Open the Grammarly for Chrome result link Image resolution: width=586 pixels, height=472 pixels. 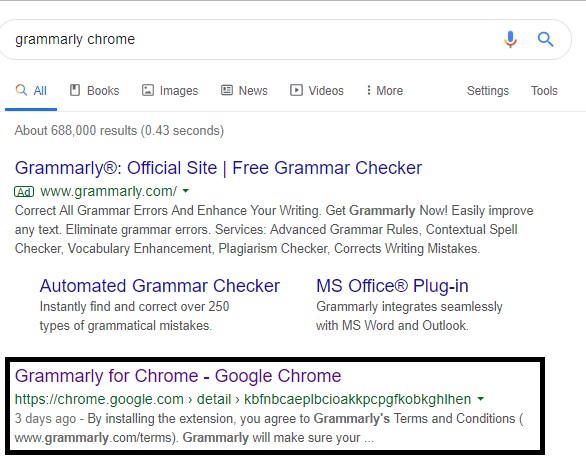click(178, 376)
